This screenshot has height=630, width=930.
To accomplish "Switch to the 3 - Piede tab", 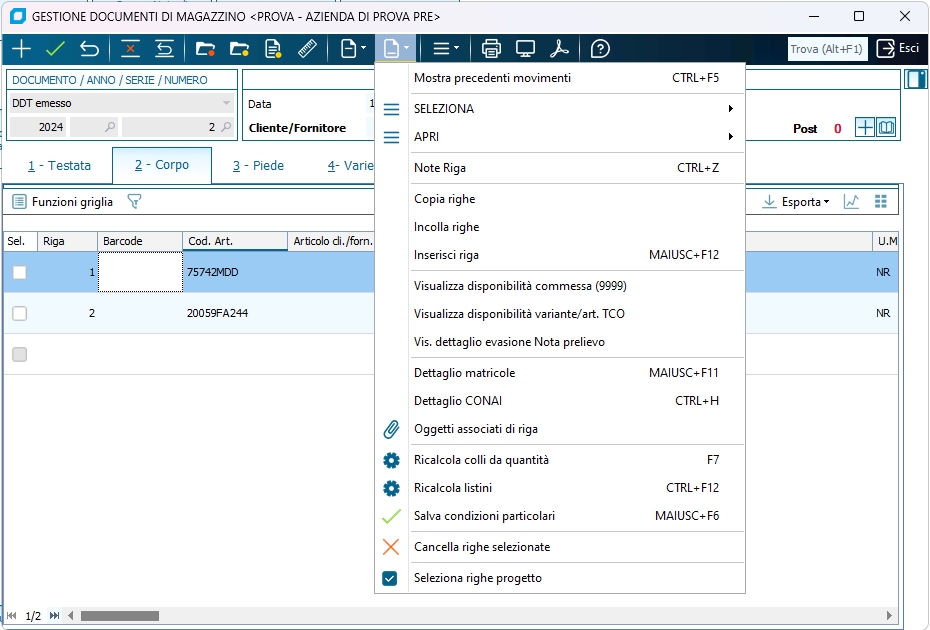I will 258,166.
